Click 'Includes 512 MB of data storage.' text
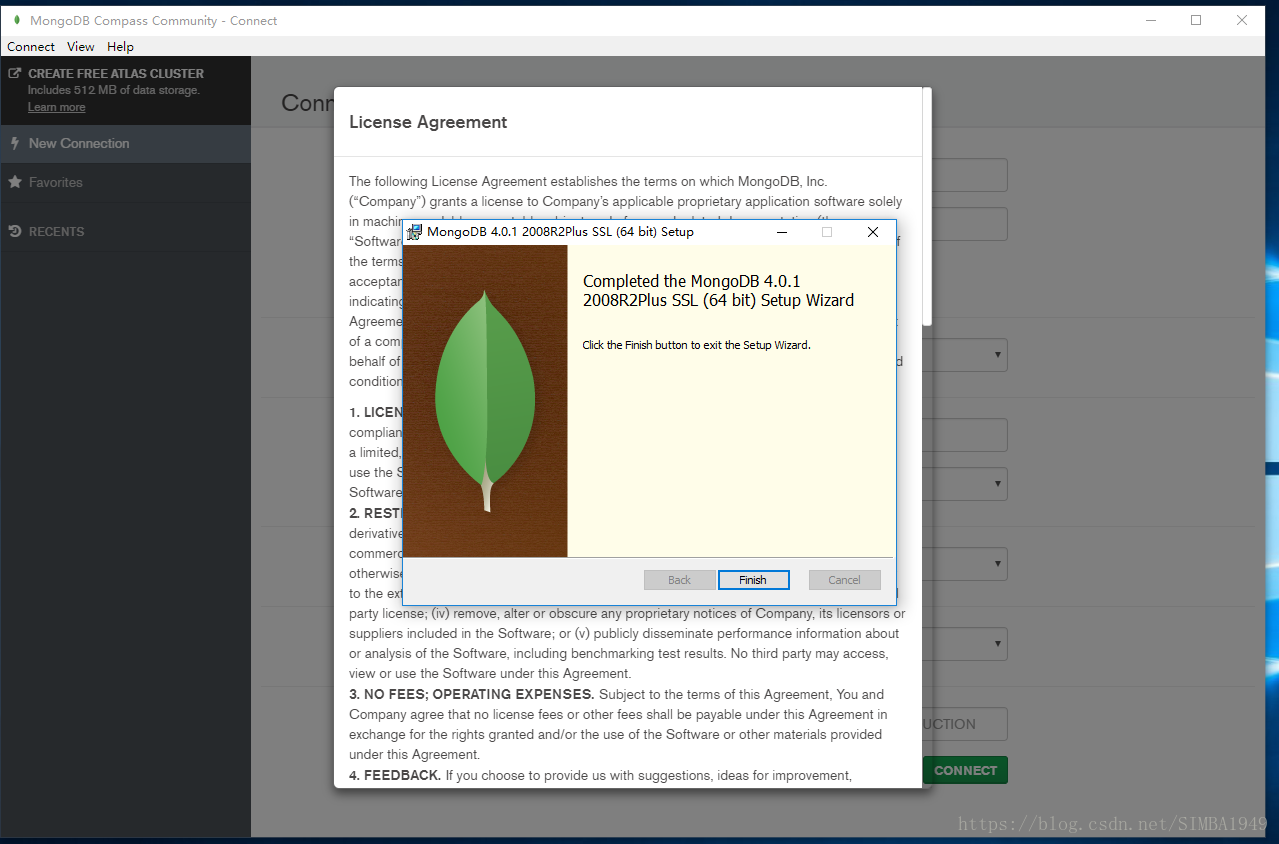This screenshot has width=1279, height=844. pos(114,90)
